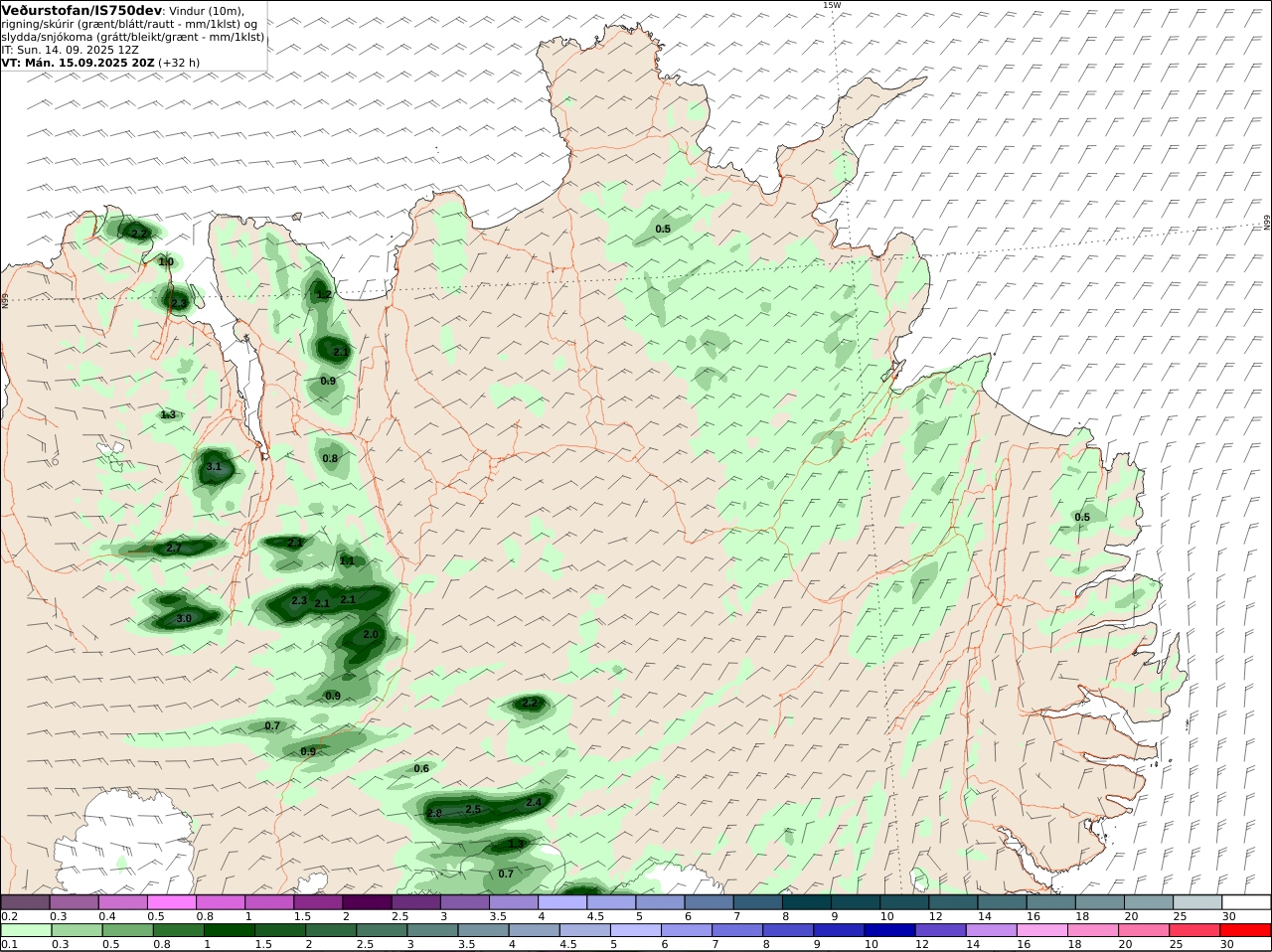Click the VT: Mán. 15.09.2025 20Z valid time
The image size is (1272, 952).
(78, 63)
